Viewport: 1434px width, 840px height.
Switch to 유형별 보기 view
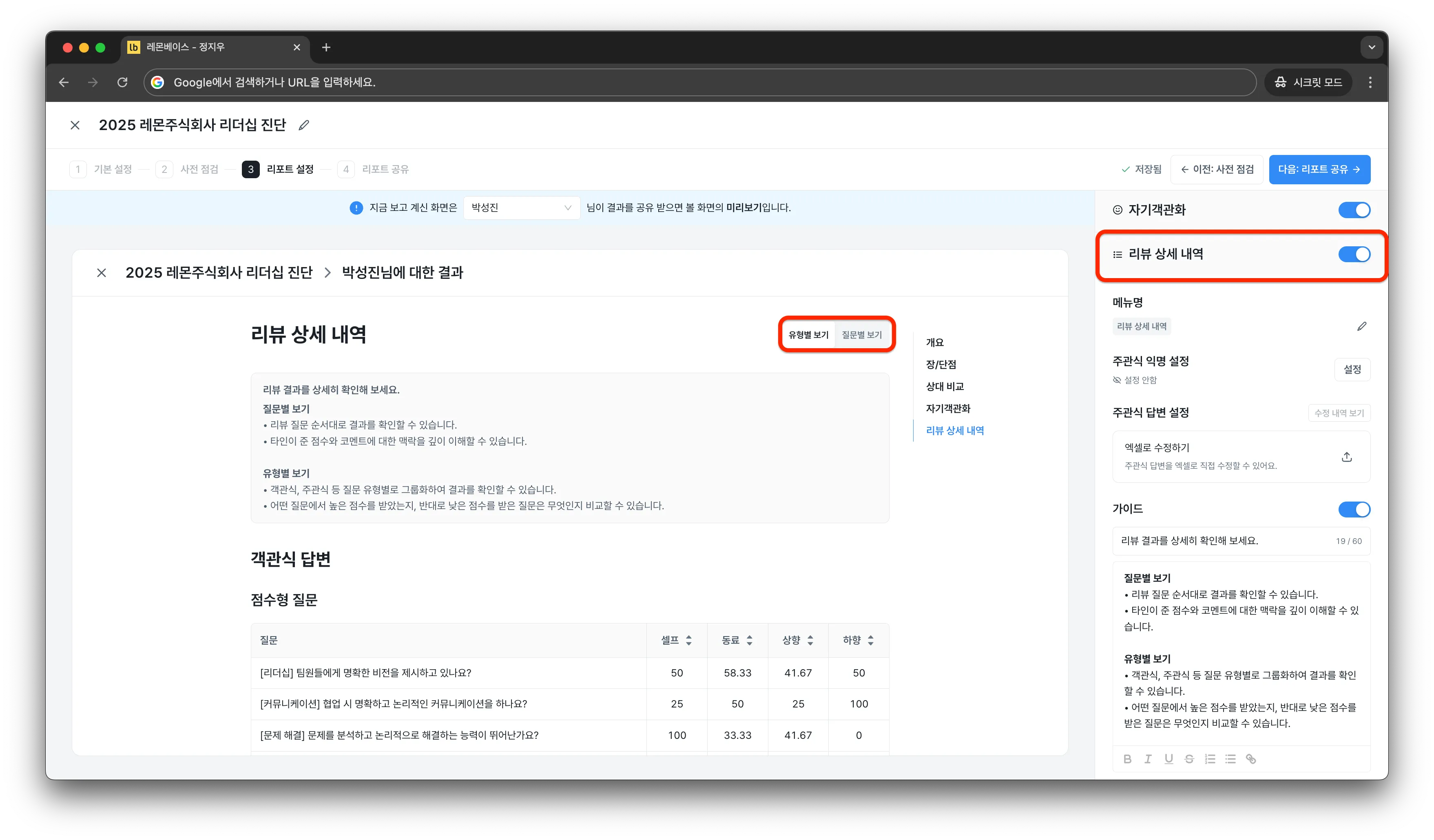click(x=808, y=335)
